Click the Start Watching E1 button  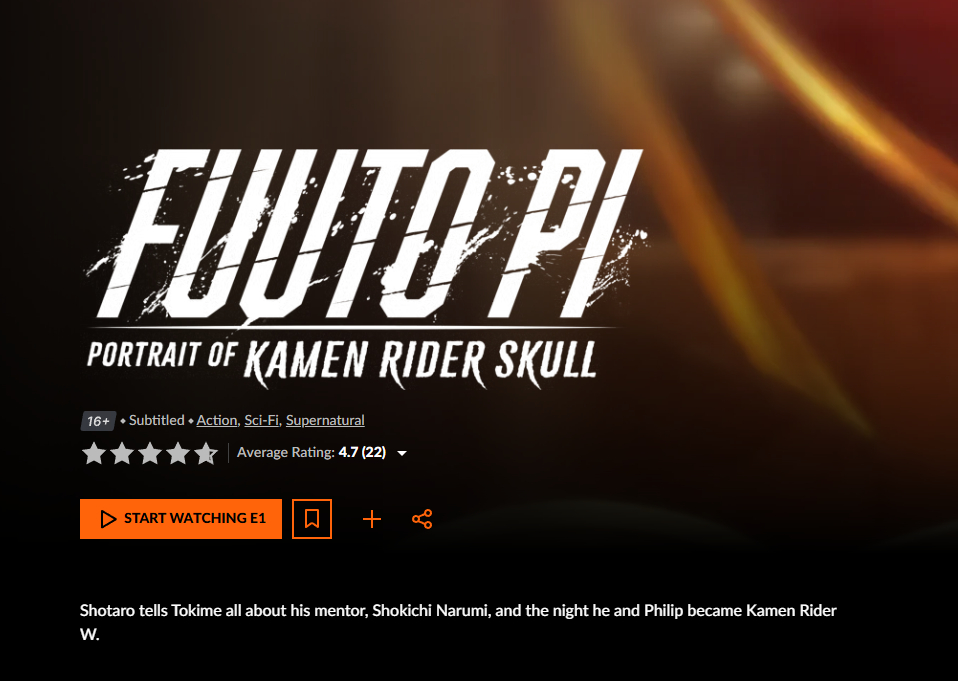pyautogui.click(x=181, y=519)
